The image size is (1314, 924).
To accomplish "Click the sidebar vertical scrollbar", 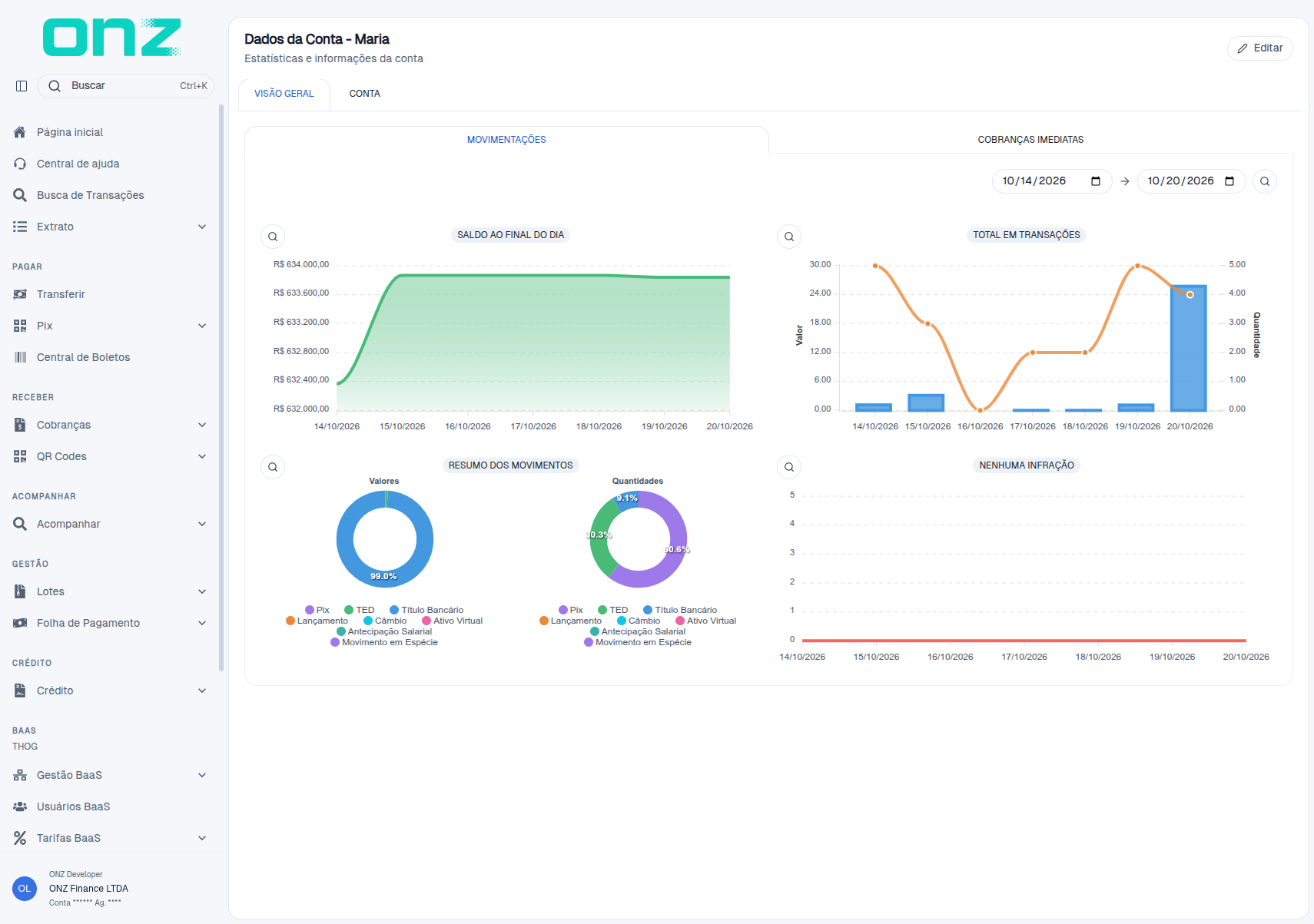I will coord(221,388).
